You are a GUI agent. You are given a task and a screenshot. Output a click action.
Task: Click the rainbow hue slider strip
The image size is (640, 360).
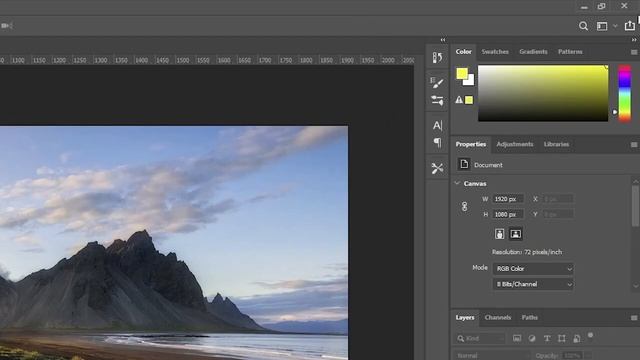click(624, 93)
